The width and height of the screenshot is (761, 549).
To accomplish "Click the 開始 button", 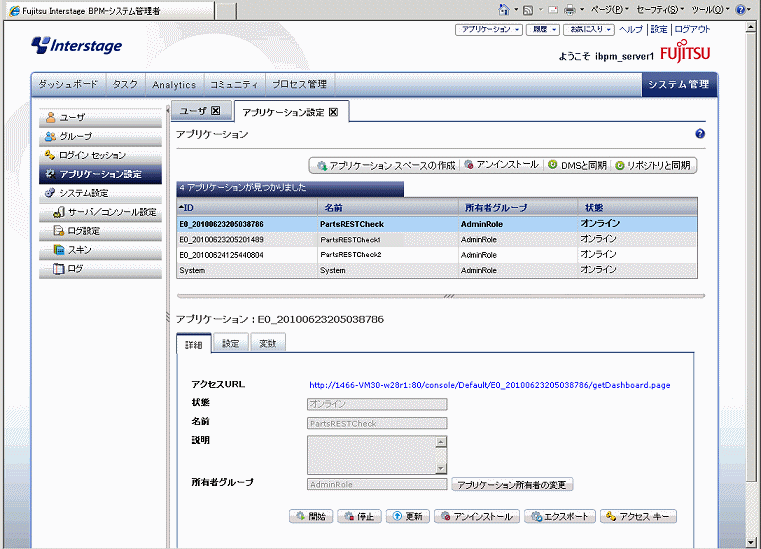I will [311, 516].
